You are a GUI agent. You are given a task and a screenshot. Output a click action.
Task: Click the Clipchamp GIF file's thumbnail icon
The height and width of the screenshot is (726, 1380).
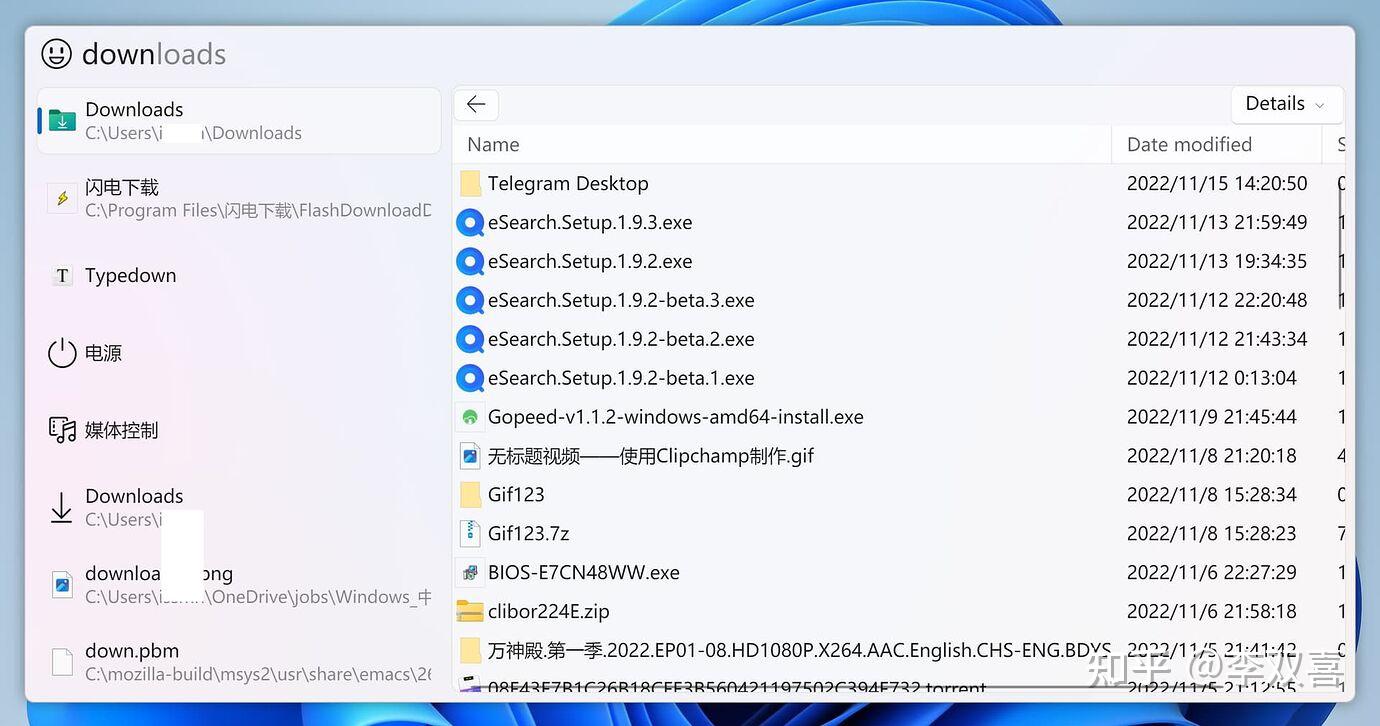(x=470, y=455)
